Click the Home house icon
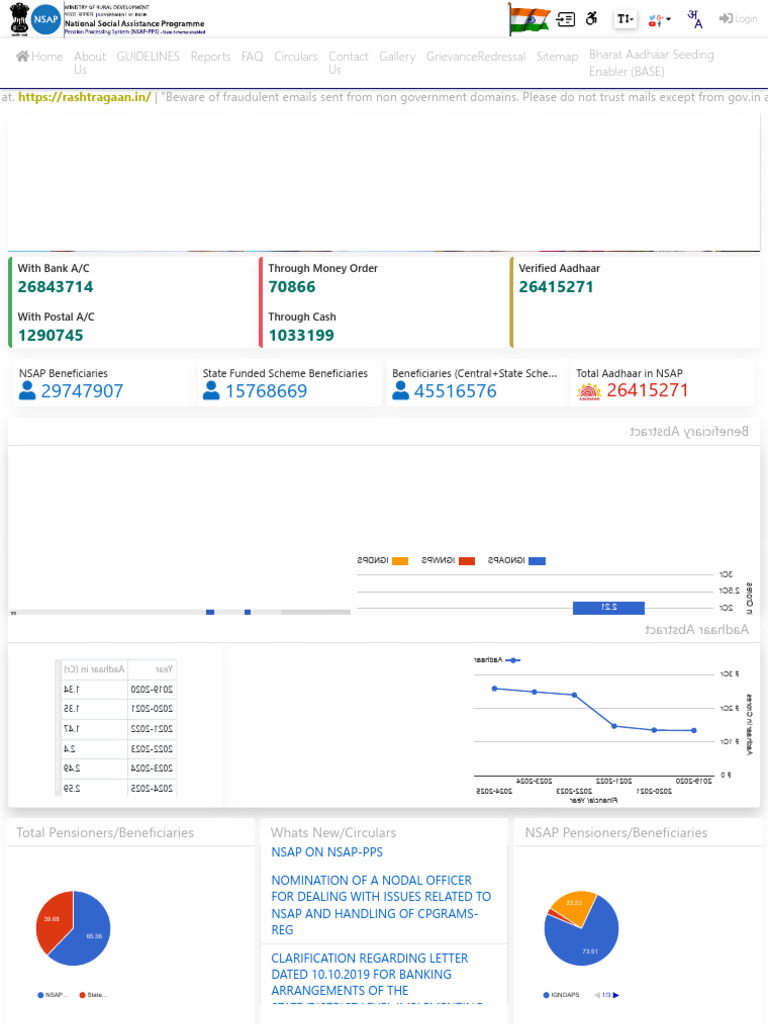 22,56
